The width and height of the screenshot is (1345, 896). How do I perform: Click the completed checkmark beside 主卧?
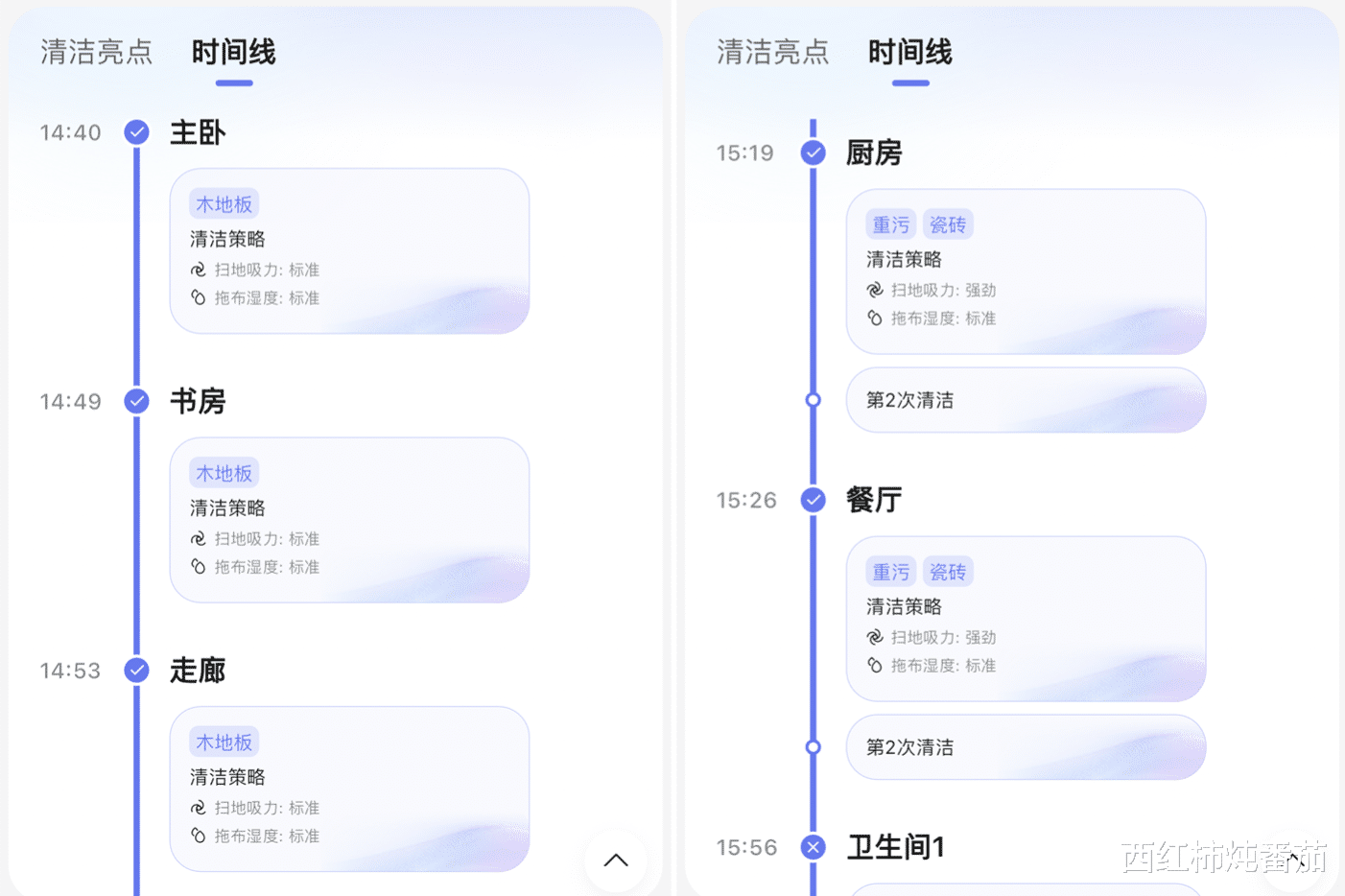(x=137, y=132)
